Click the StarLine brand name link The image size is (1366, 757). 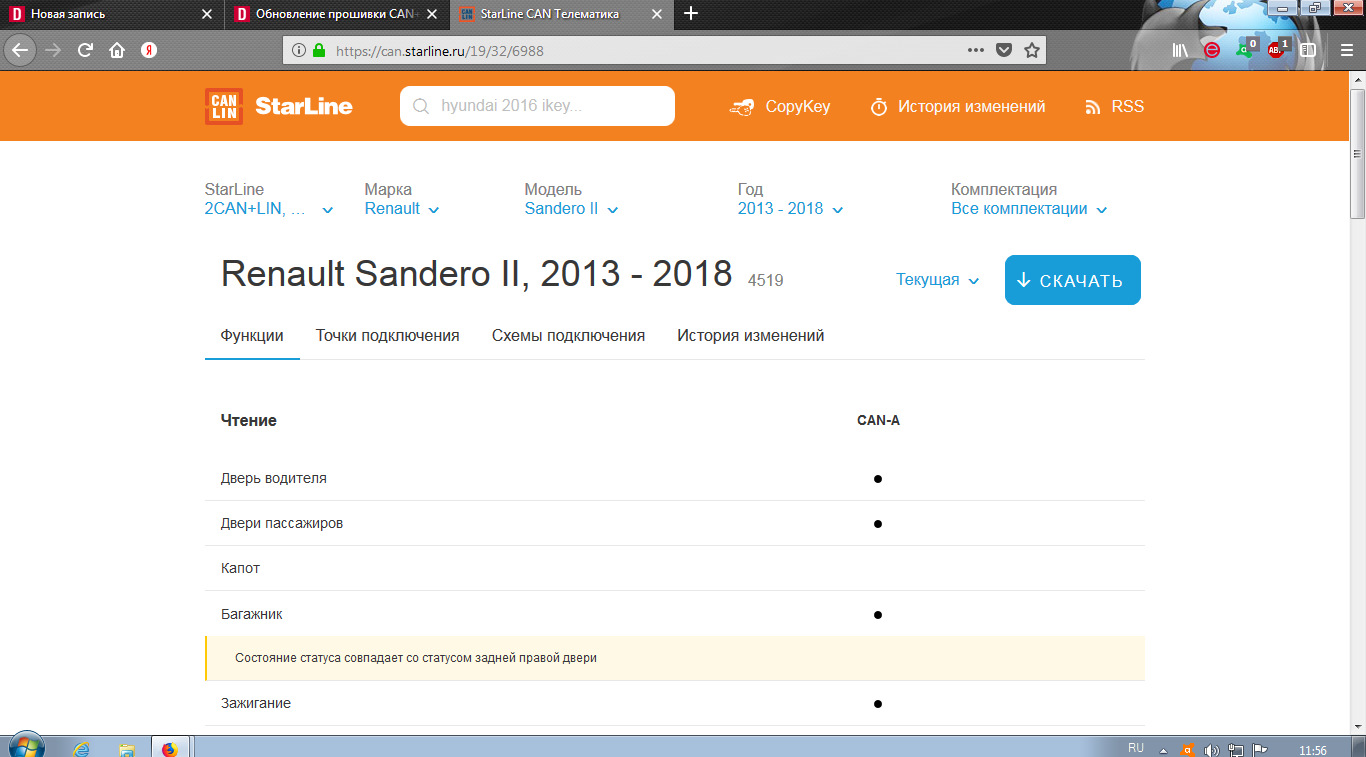pyautogui.click(x=304, y=106)
